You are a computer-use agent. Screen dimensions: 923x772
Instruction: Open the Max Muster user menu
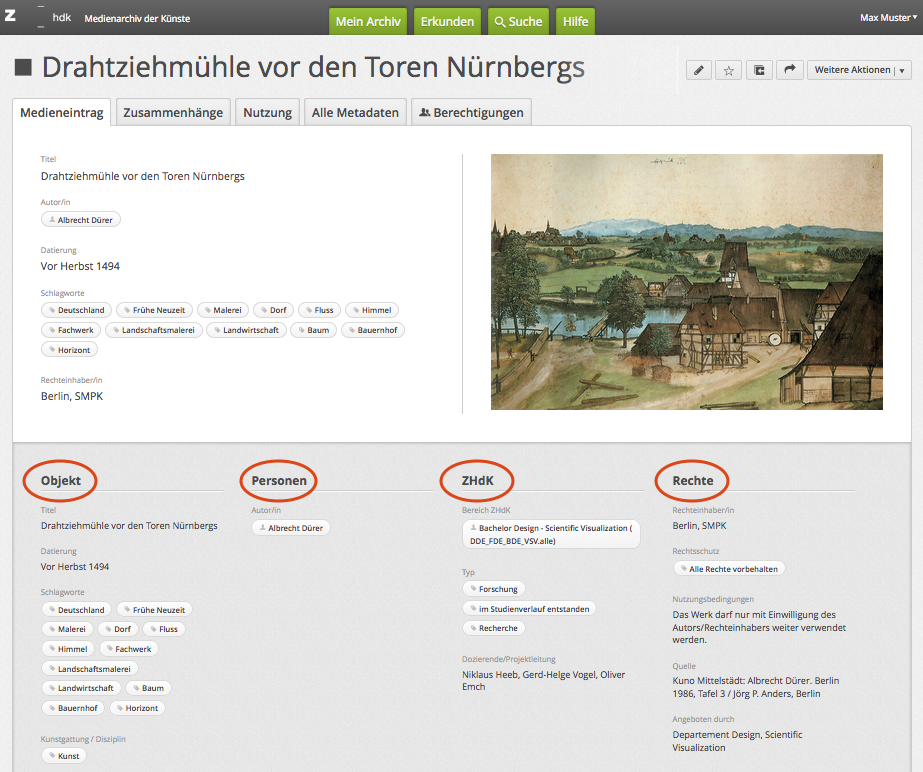tap(888, 18)
